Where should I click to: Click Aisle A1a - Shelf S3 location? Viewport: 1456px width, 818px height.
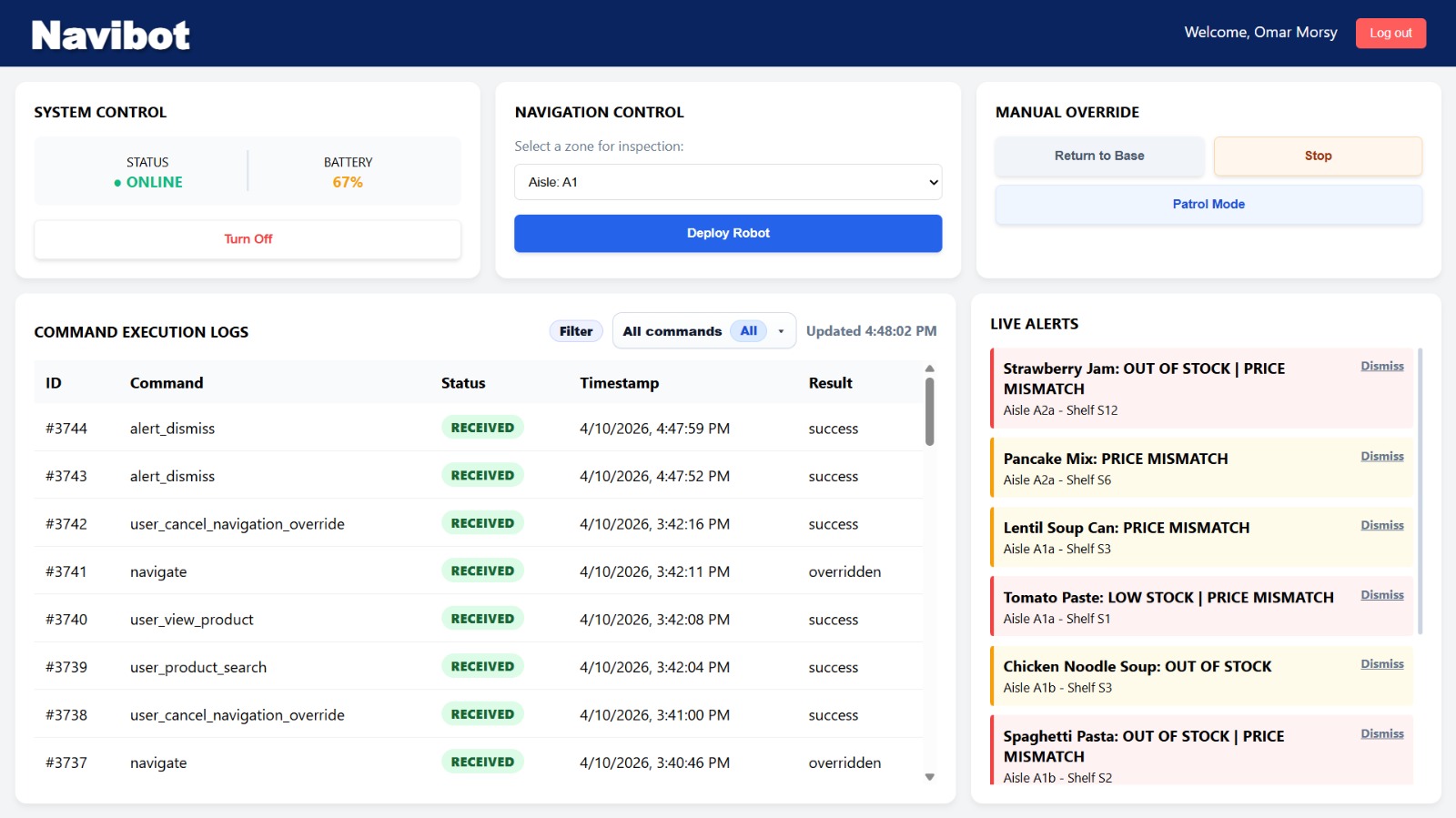[1057, 550]
